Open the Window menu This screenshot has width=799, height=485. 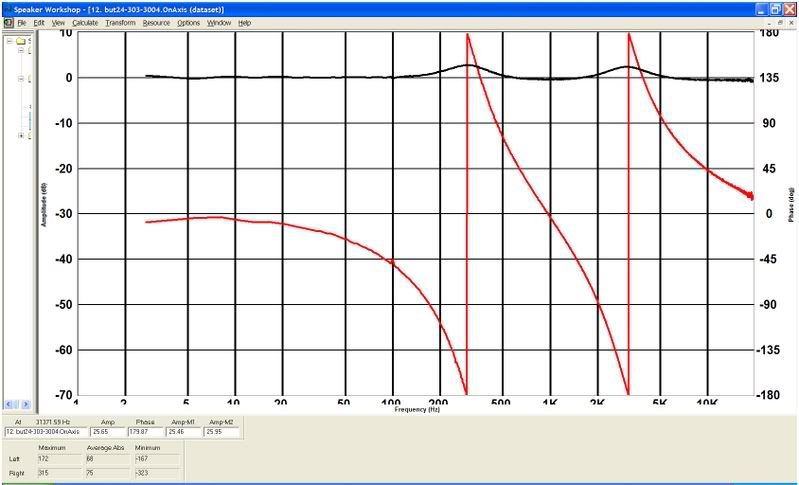point(219,23)
